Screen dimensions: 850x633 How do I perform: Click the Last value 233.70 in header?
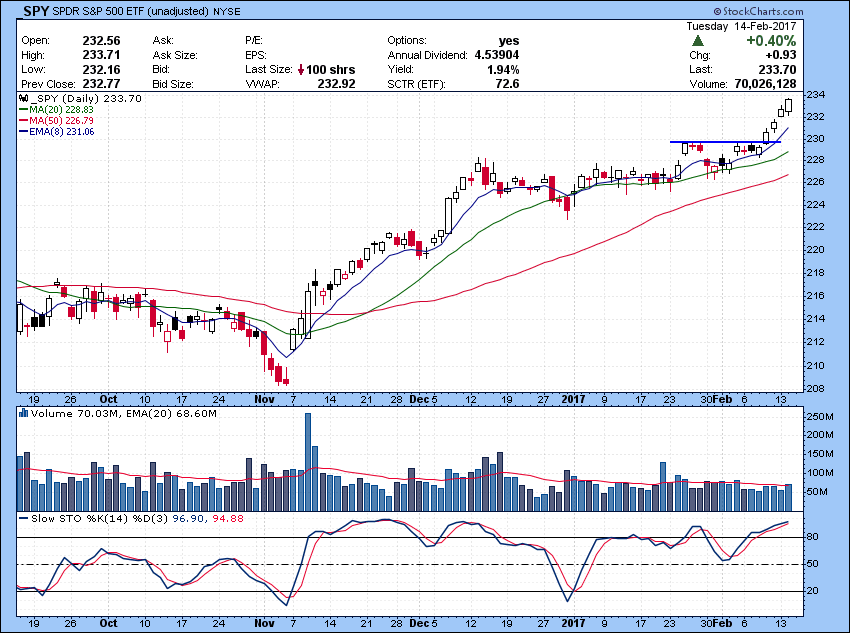(x=777, y=69)
